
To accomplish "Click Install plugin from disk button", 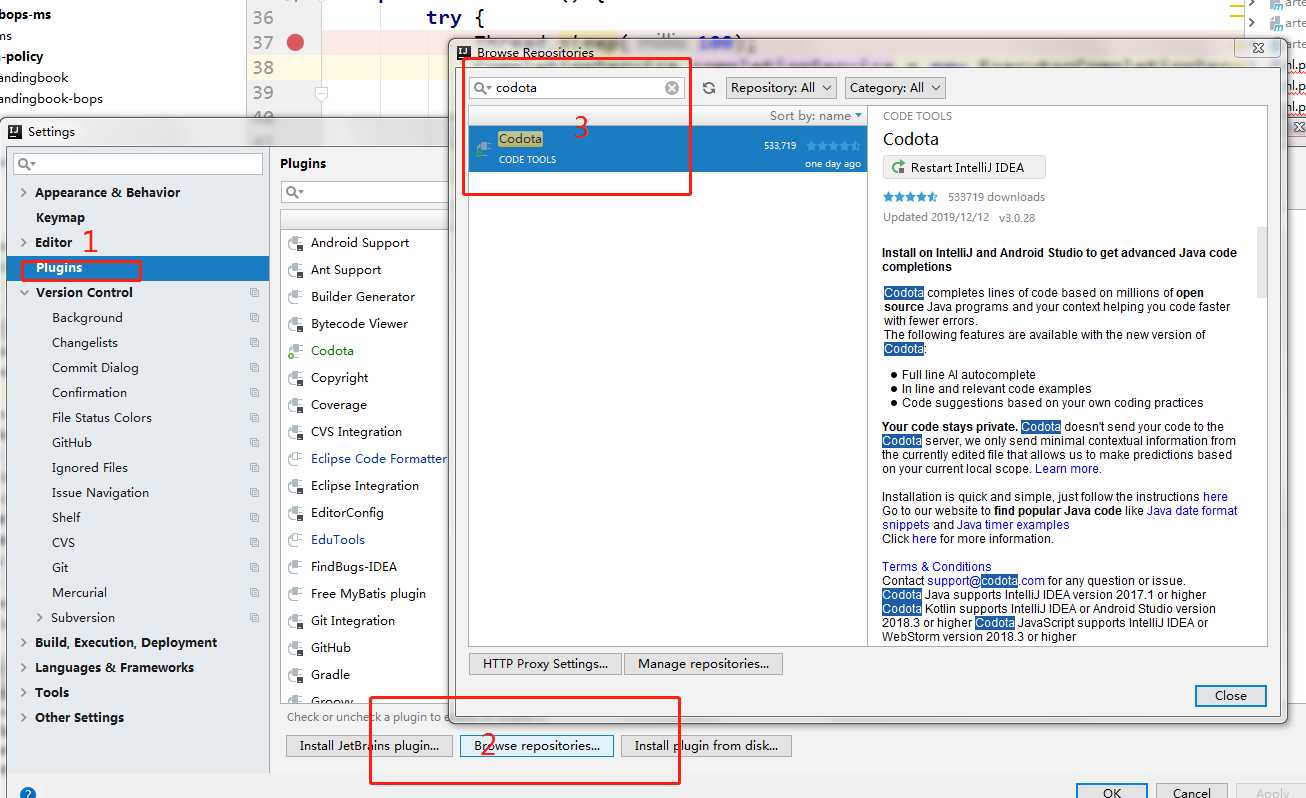I will (706, 746).
